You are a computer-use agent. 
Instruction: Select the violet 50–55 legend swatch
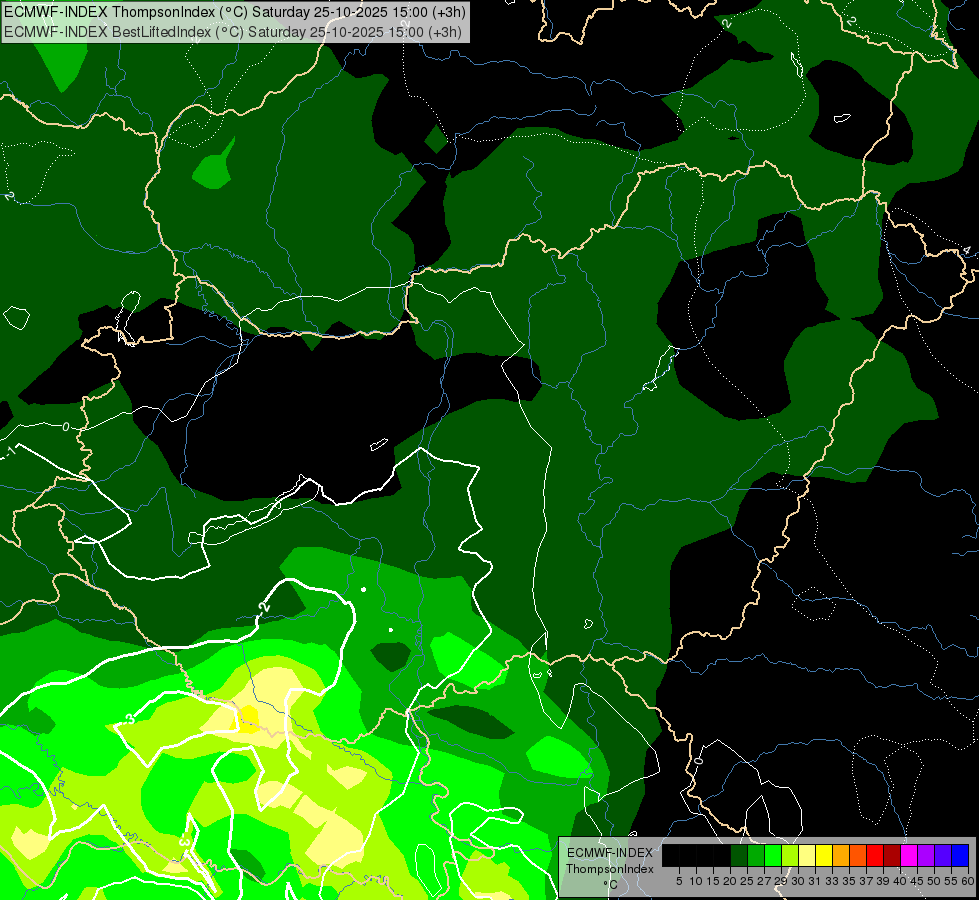tap(943, 855)
